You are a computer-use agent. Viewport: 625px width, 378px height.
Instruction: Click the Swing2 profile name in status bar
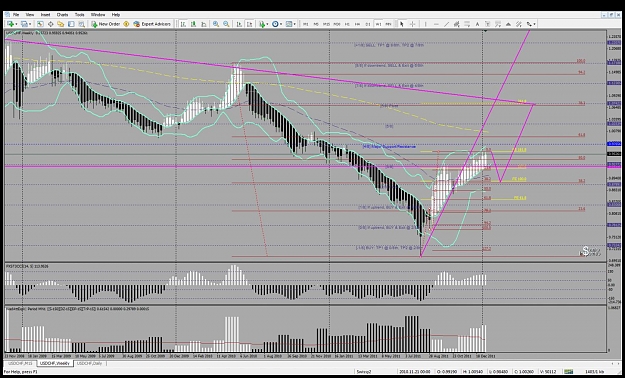(x=363, y=372)
